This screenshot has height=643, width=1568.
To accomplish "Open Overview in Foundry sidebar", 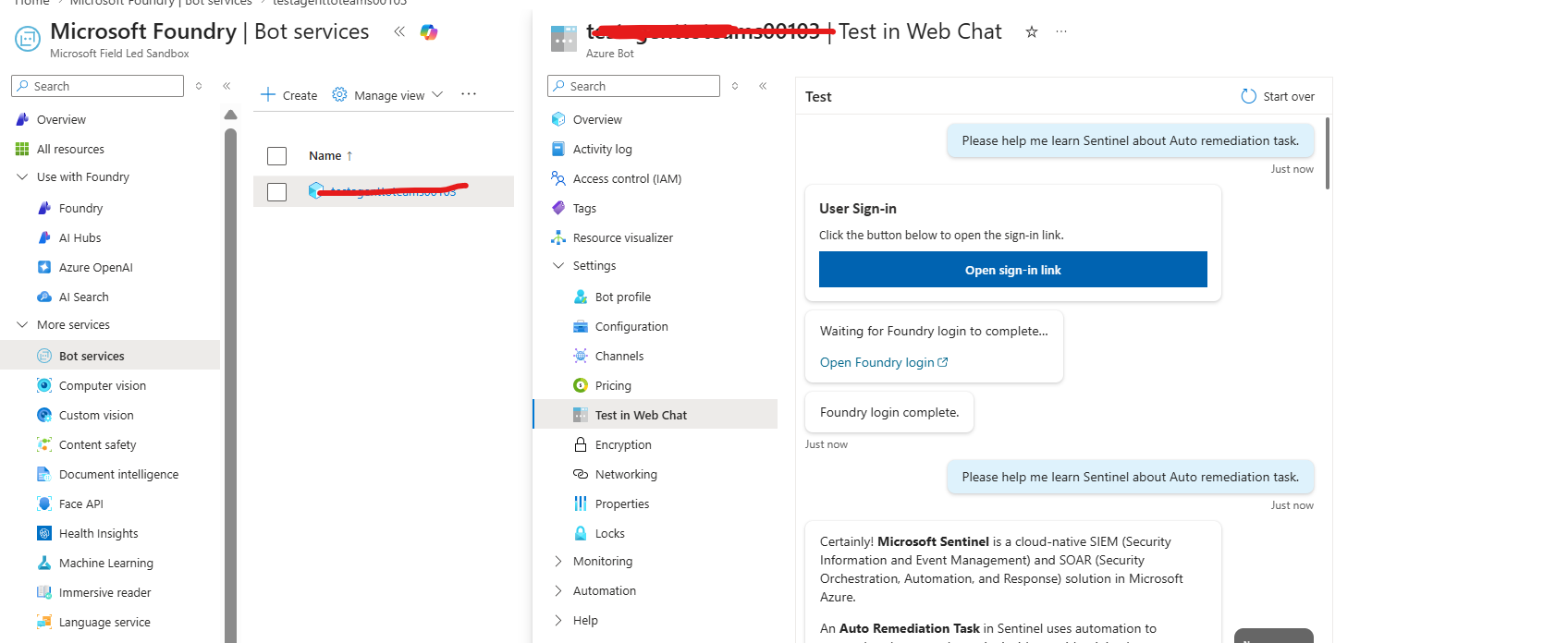I will pyautogui.click(x=61, y=119).
